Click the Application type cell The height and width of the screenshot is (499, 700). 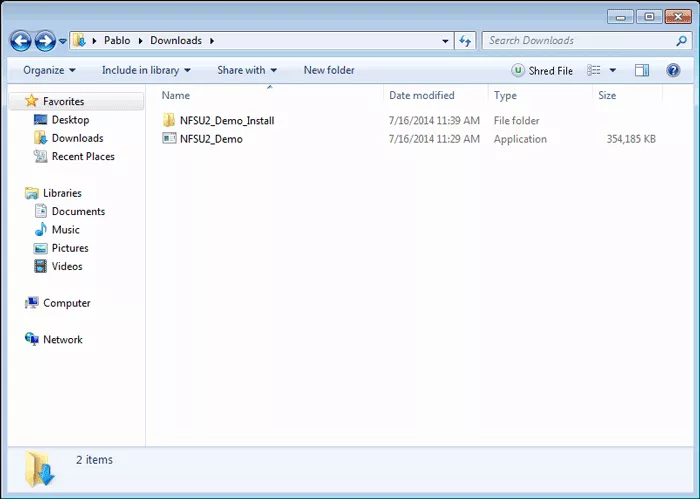point(520,139)
